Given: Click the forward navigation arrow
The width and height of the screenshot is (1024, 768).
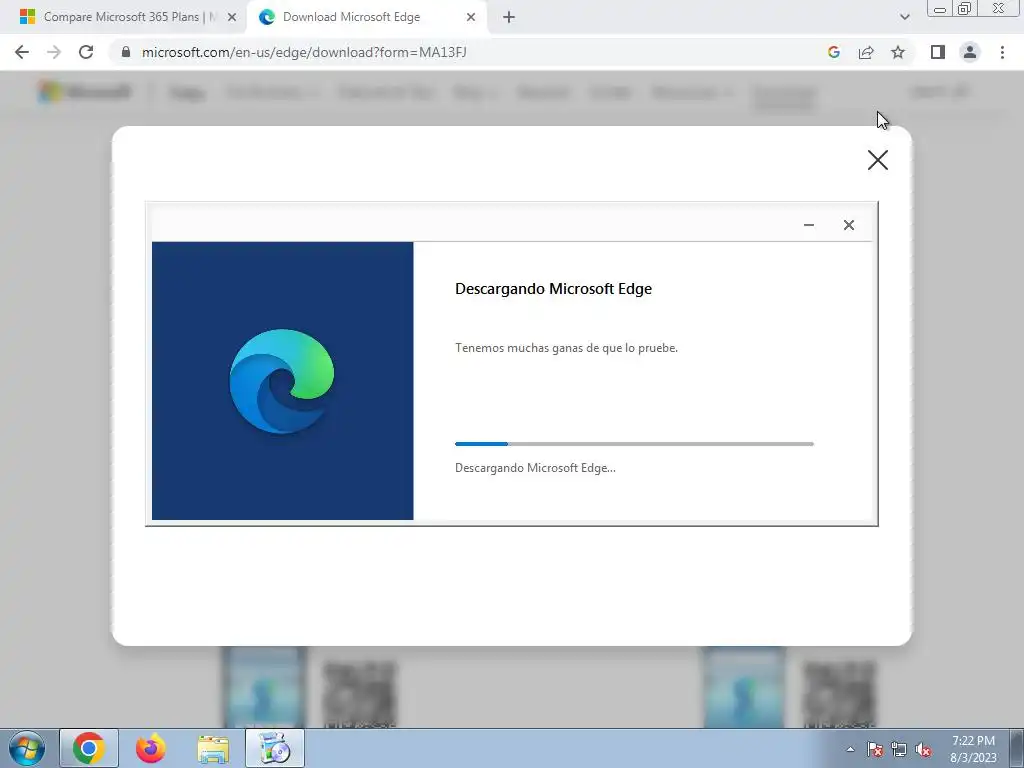Looking at the screenshot, I should point(54,52).
